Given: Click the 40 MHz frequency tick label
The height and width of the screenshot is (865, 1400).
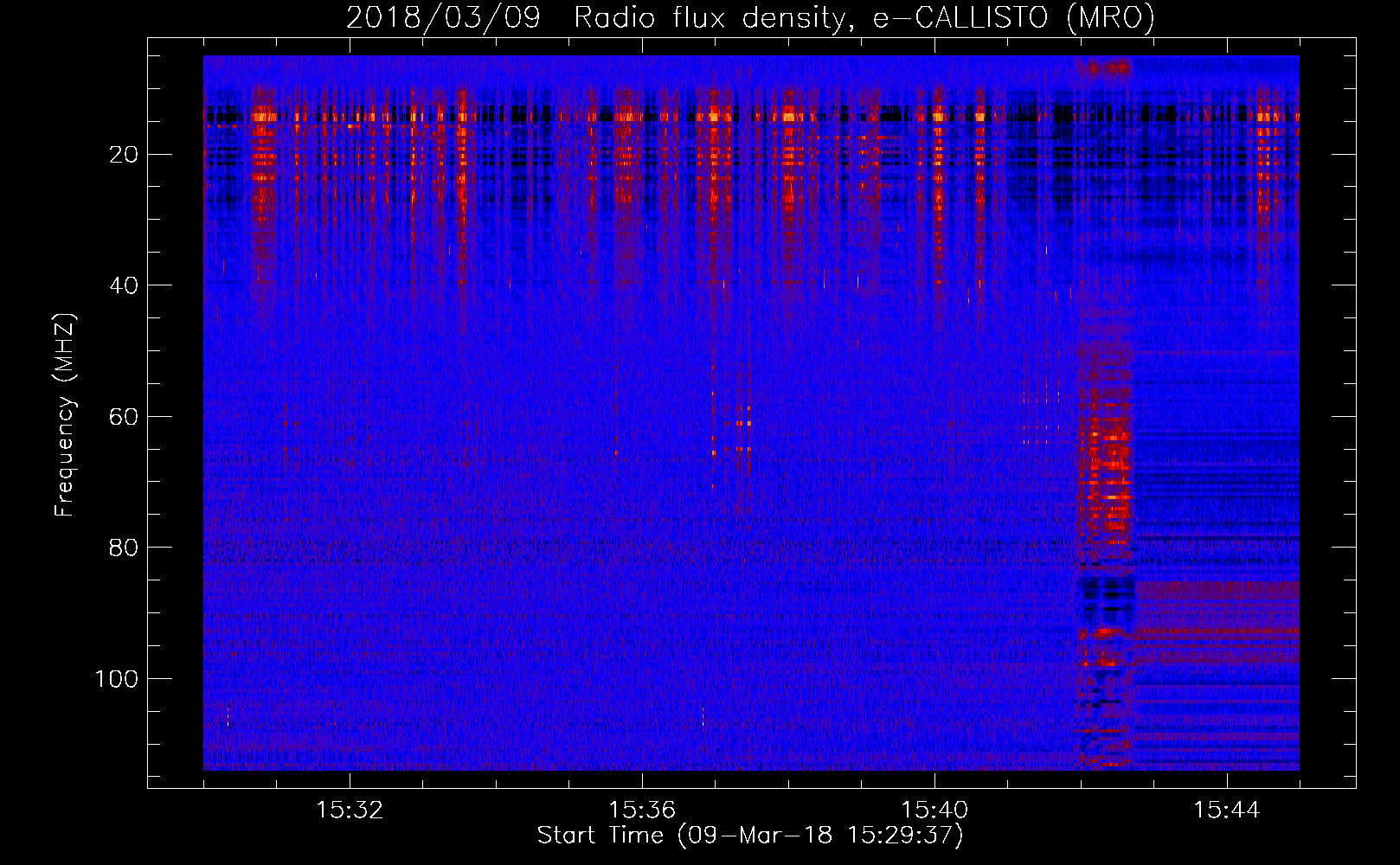Looking at the screenshot, I should (125, 285).
